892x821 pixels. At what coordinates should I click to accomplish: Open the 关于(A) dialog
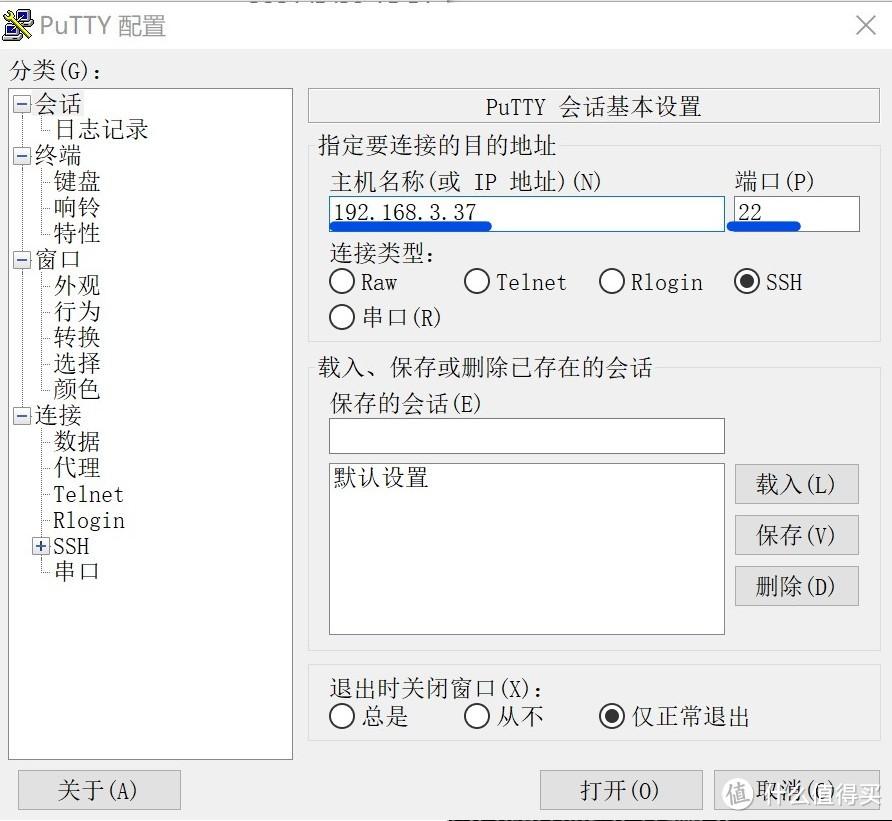click(x=98, y=790)
